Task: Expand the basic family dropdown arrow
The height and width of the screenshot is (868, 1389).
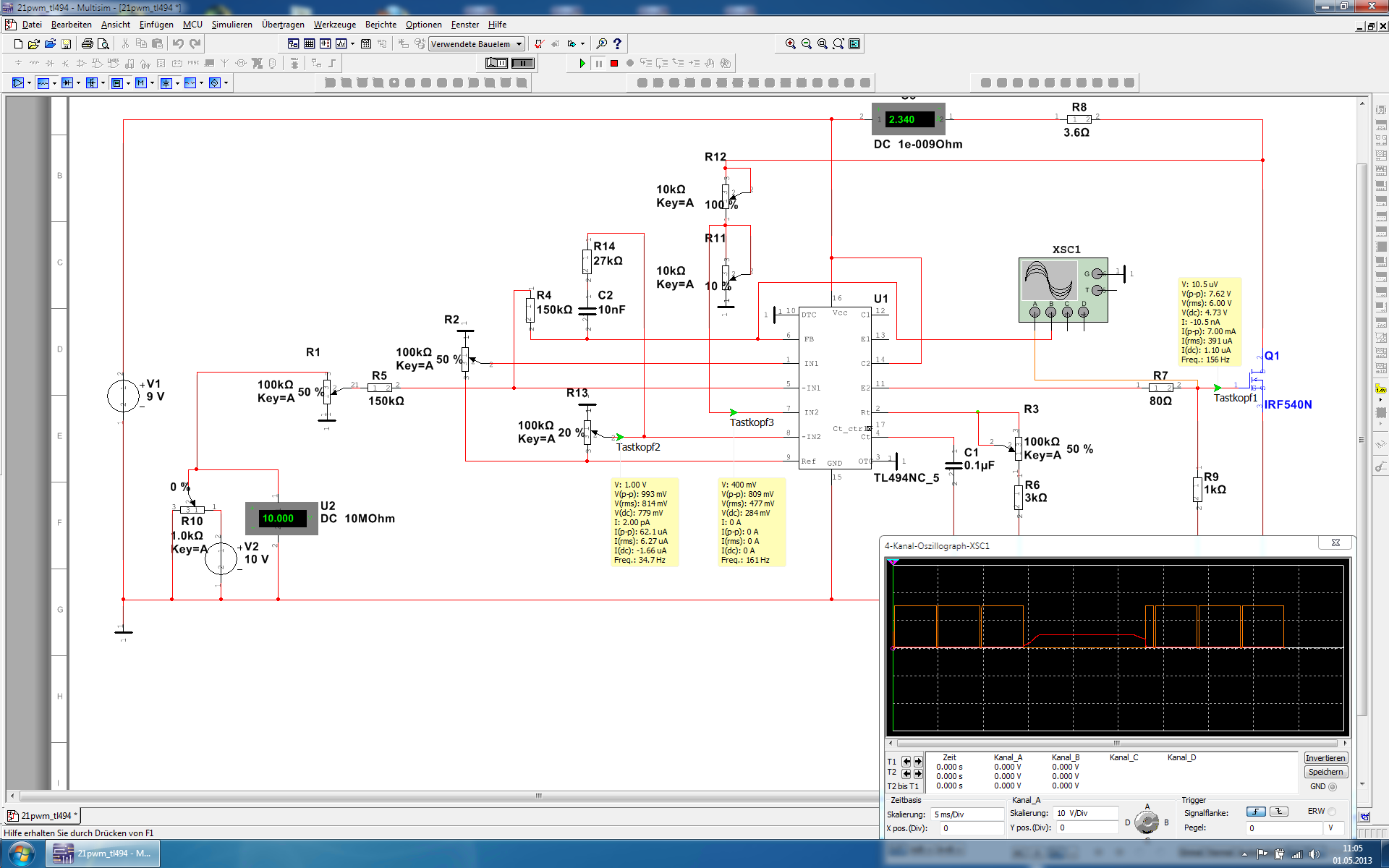Action: [54, 83]
